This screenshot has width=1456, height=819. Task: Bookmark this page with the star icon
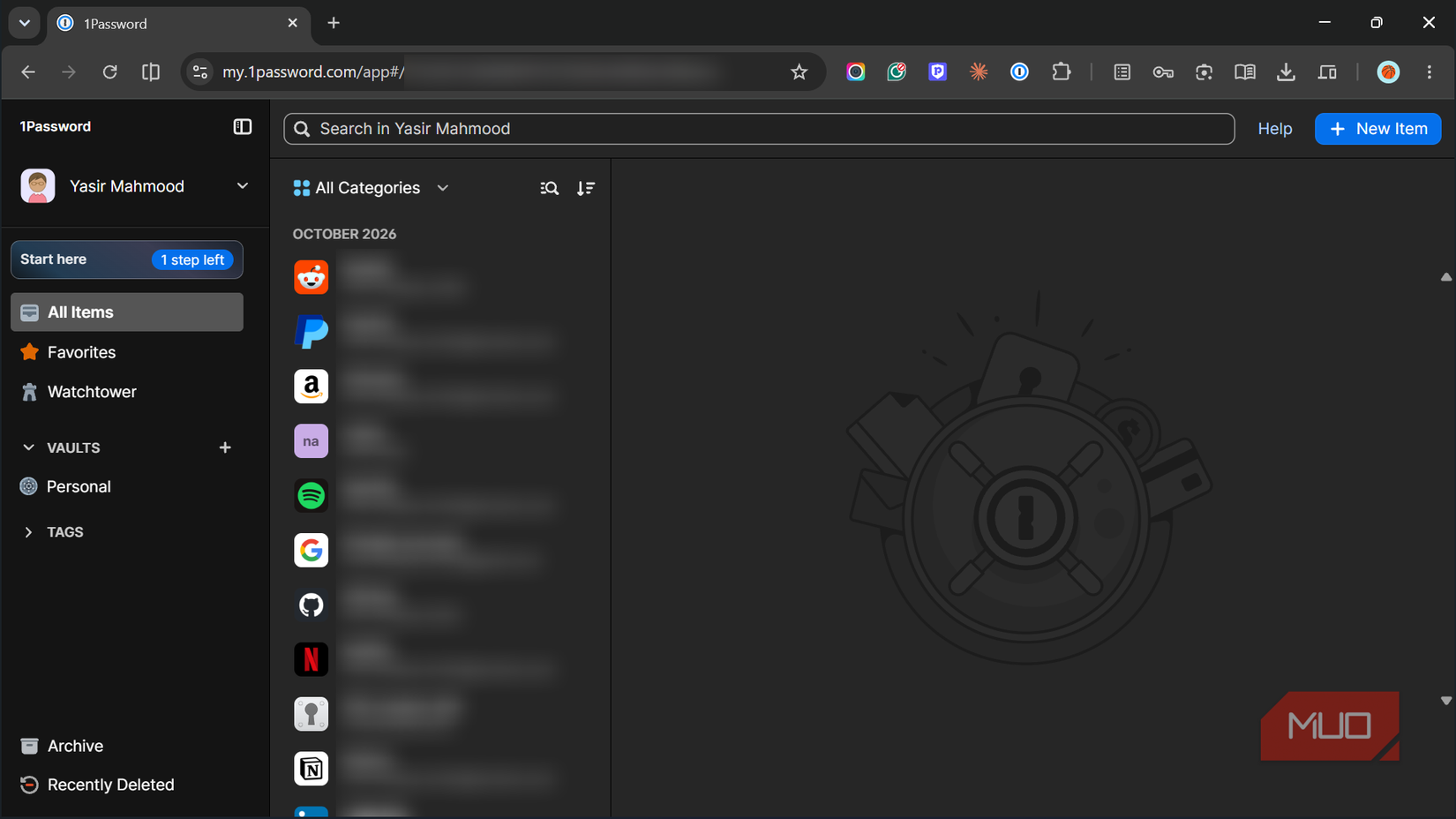point(799,72)
